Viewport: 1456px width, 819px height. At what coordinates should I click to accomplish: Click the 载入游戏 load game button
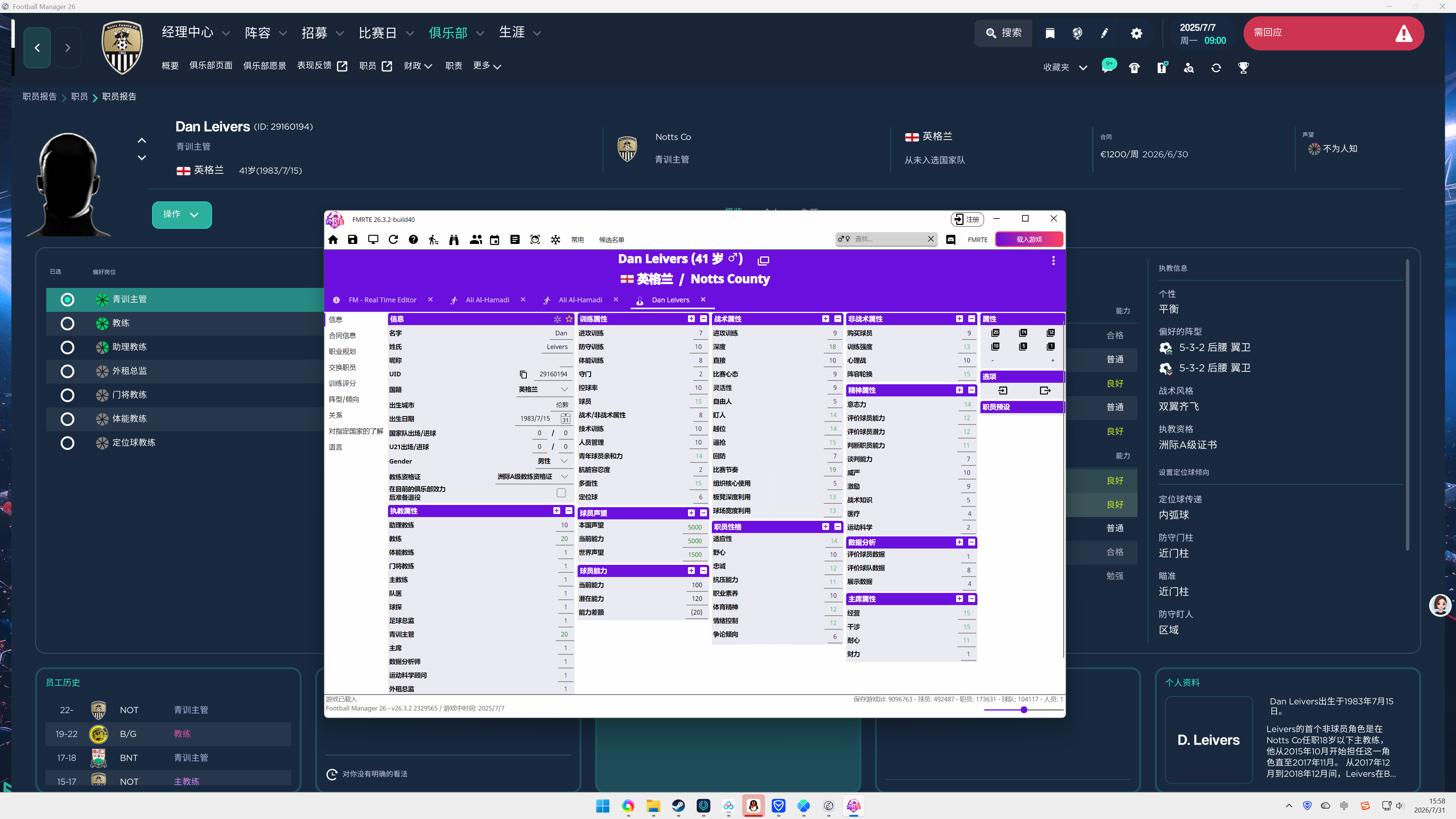[x=1029, y=240]
